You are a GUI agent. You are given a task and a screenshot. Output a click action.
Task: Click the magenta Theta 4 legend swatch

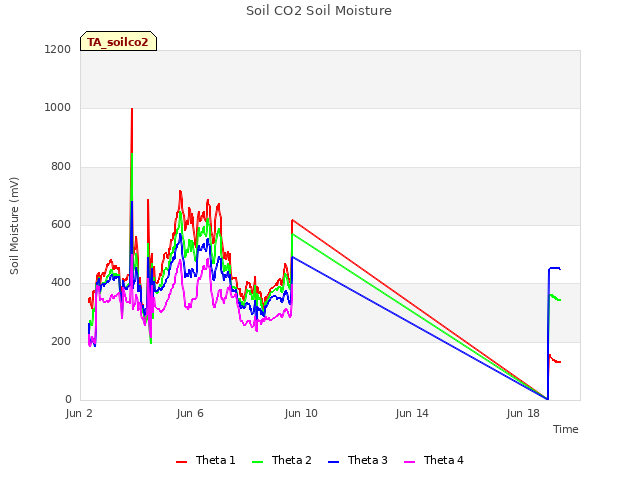409,462
